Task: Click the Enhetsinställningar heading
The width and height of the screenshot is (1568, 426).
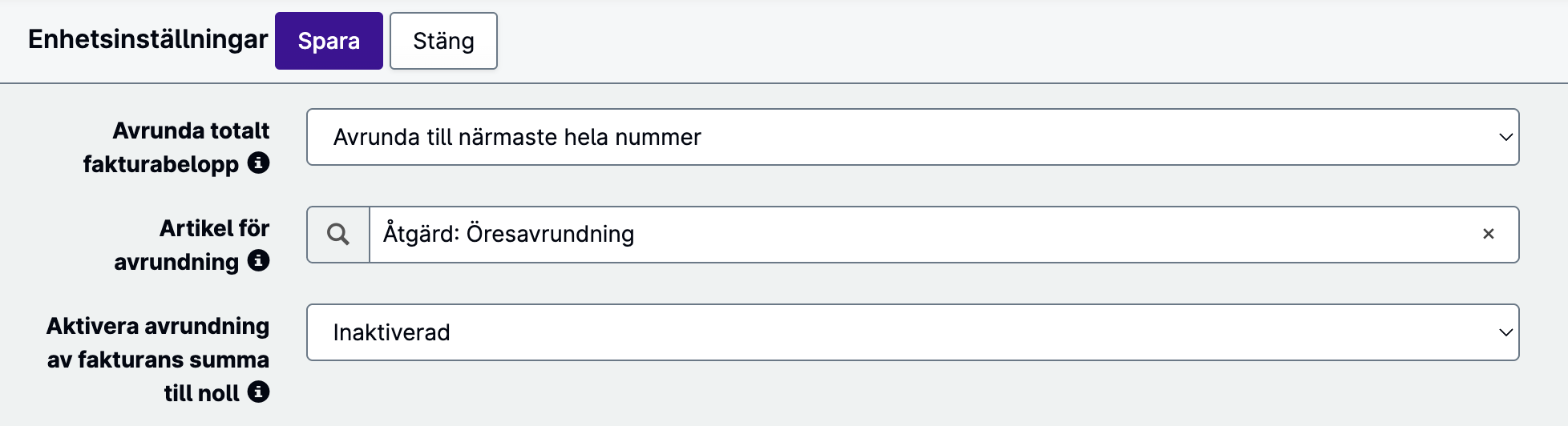Action: pyautogui.click(x=148, y=39)
